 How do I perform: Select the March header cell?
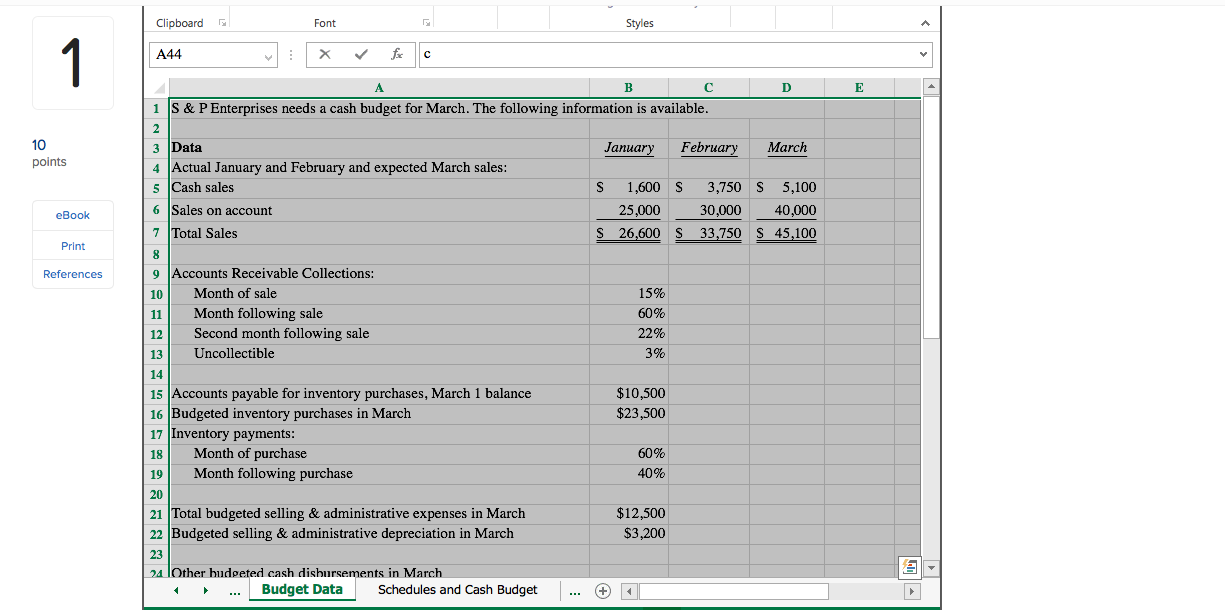[786, 147]
